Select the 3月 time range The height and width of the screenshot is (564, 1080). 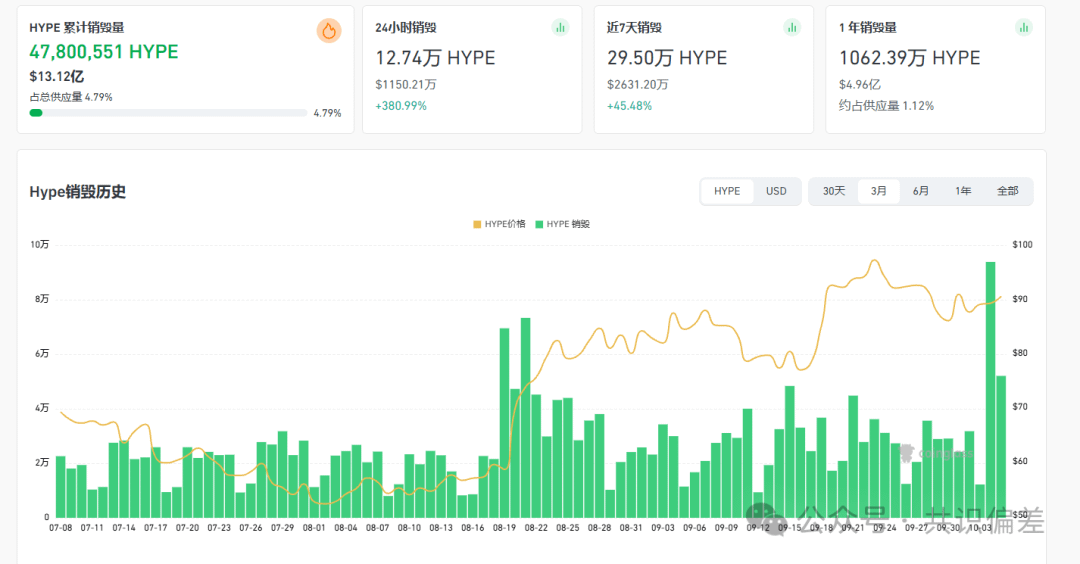pyautogui.click(x=878, y=191)
